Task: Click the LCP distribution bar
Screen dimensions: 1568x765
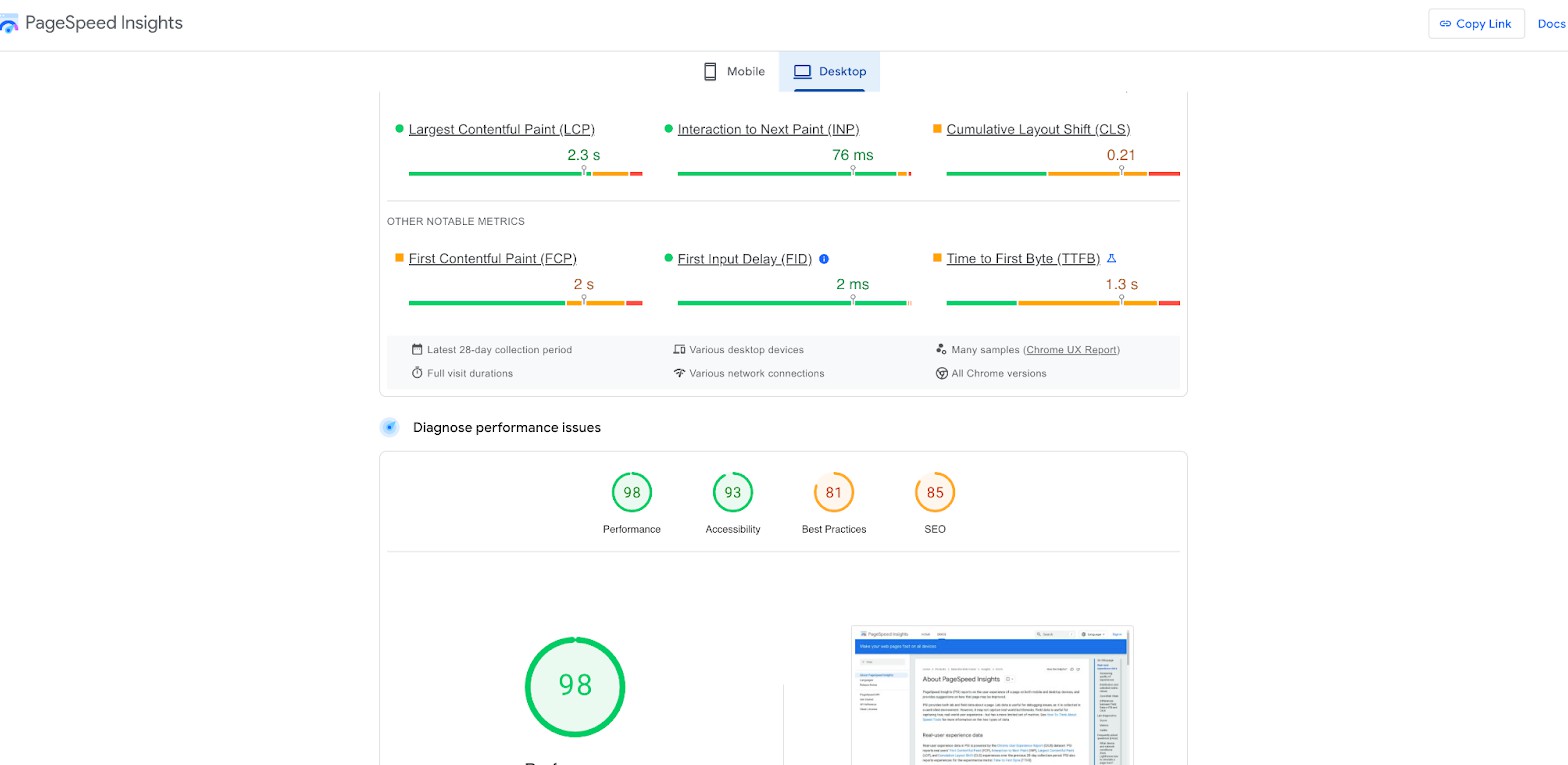Action: pos(525,174)
